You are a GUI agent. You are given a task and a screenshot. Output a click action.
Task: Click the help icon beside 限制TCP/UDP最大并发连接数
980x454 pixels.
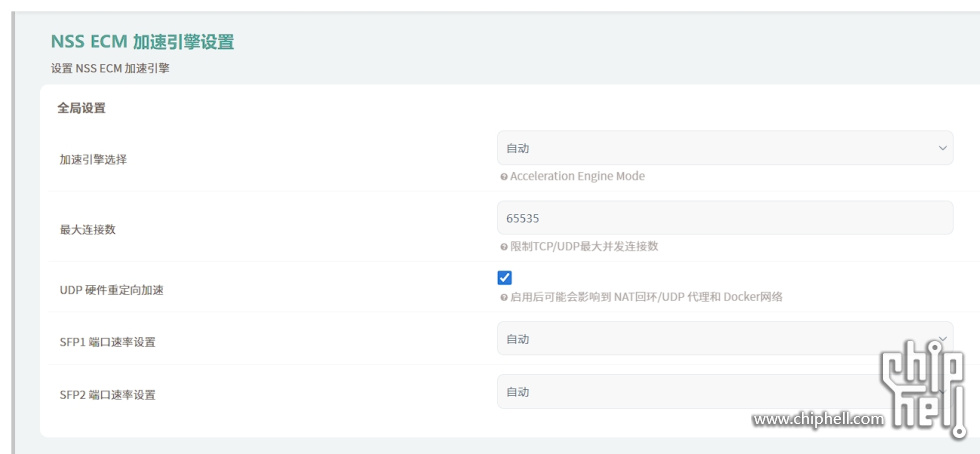coord(504,247)
